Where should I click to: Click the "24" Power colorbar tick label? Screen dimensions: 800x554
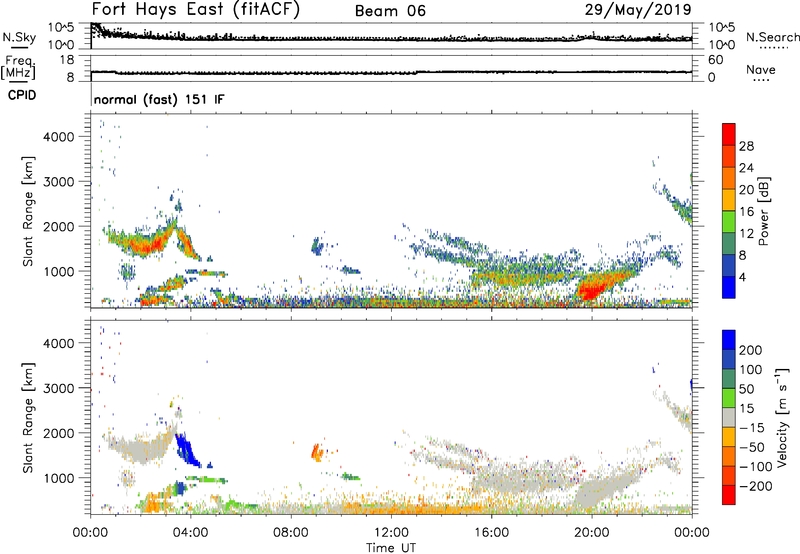point(746,168)
